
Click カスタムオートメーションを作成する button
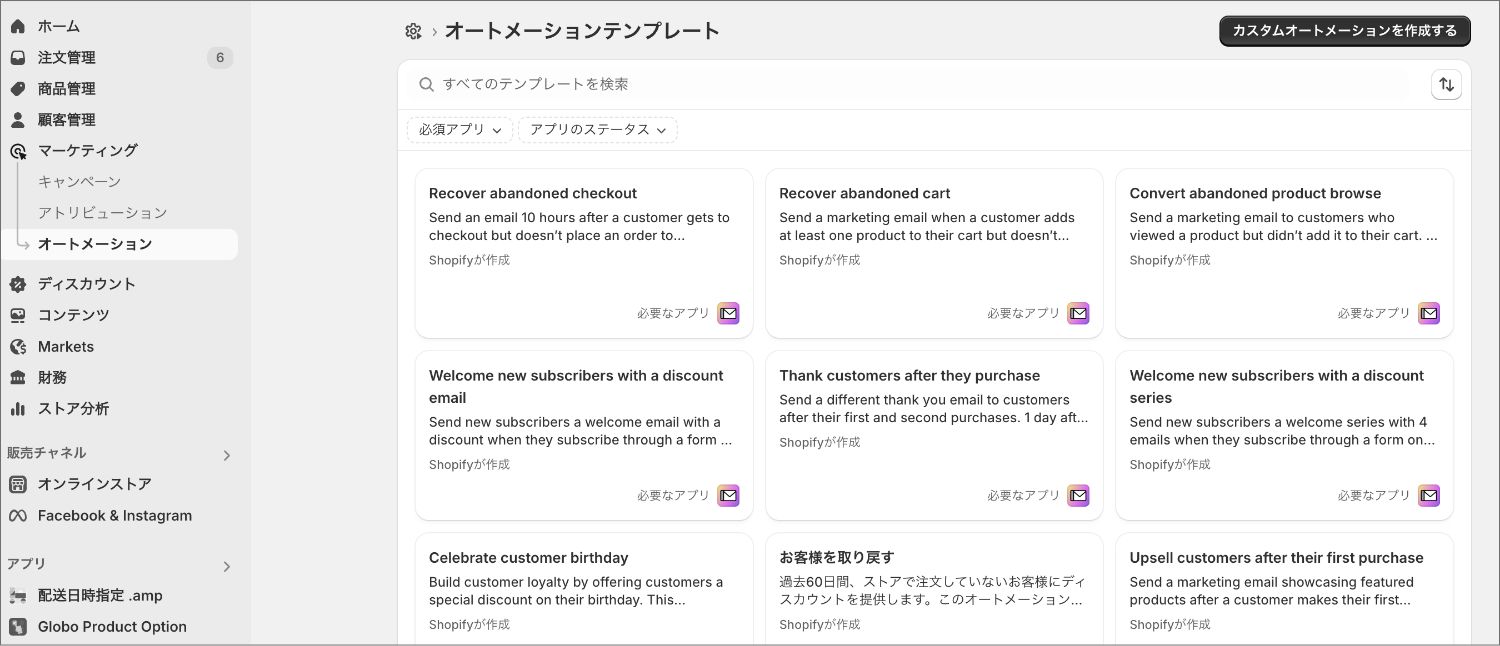(1345, 31)
